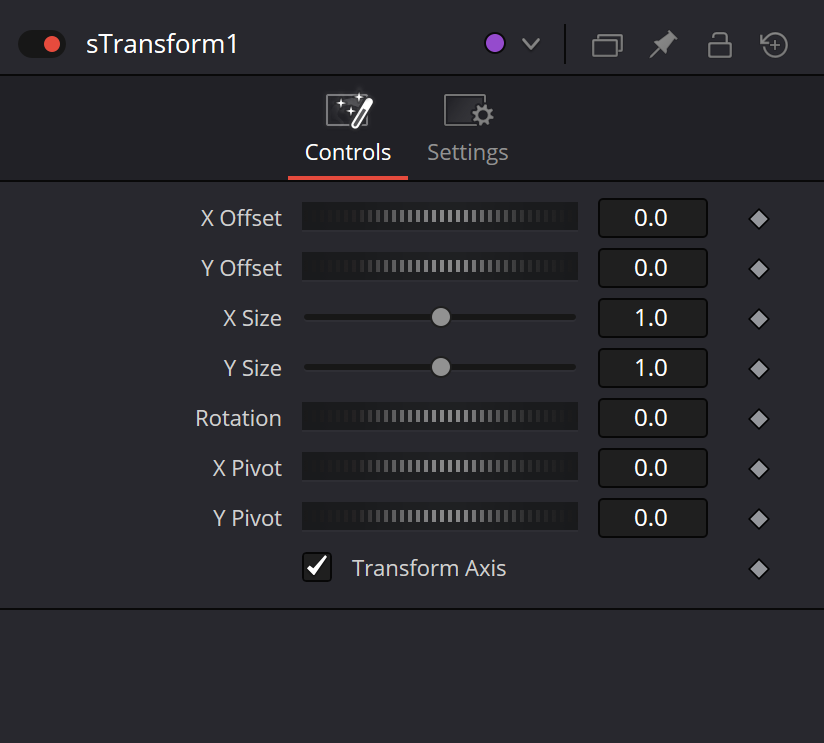Uncheck the Transform Axis checkbox

pos(317,567)
